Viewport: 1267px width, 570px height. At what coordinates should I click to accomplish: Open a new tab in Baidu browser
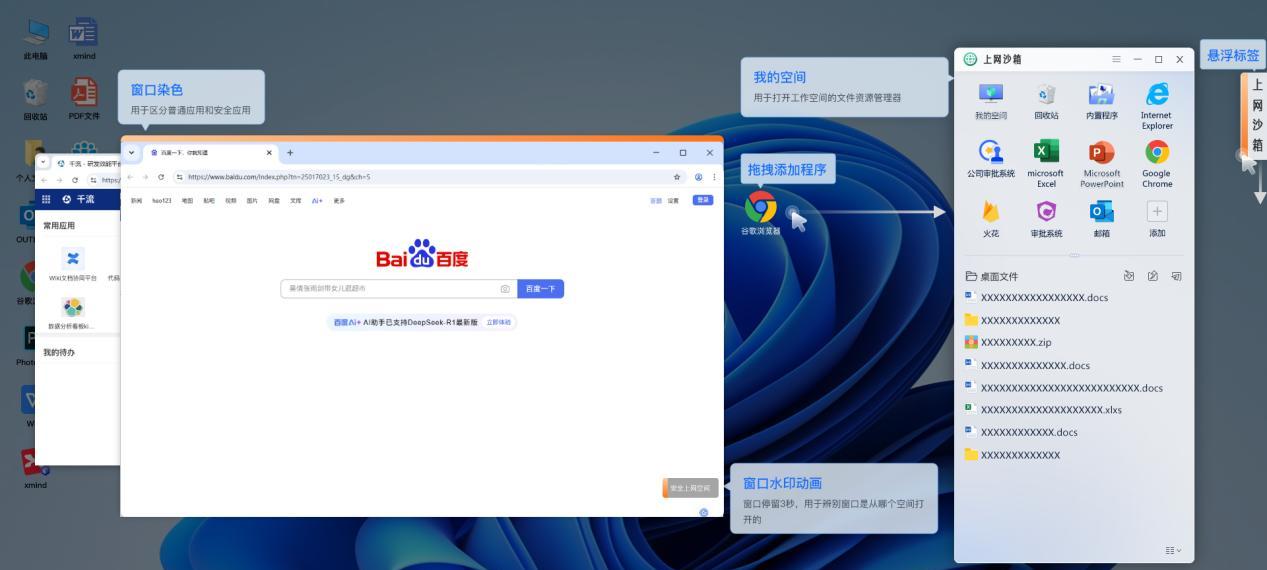coord(290,153)
